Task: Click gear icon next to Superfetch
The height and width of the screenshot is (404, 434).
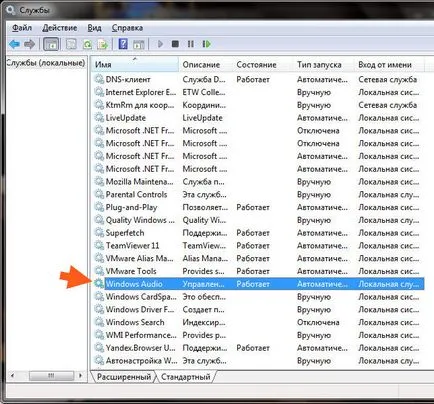Action: tap(99, 233)
